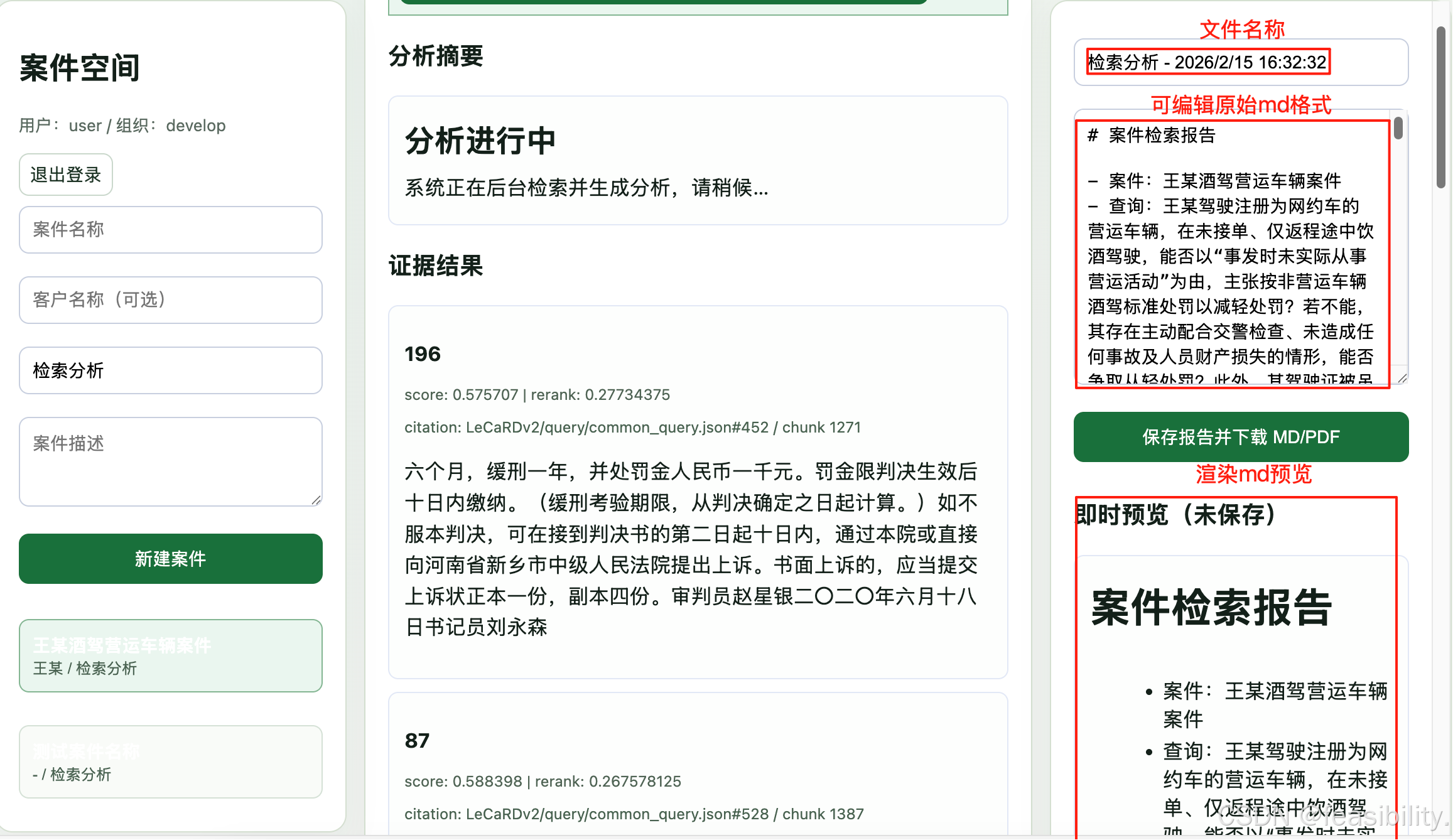Grab the 案件描述 textarea resize handle
The image size is (1453, 840).
tap(316, 500)
